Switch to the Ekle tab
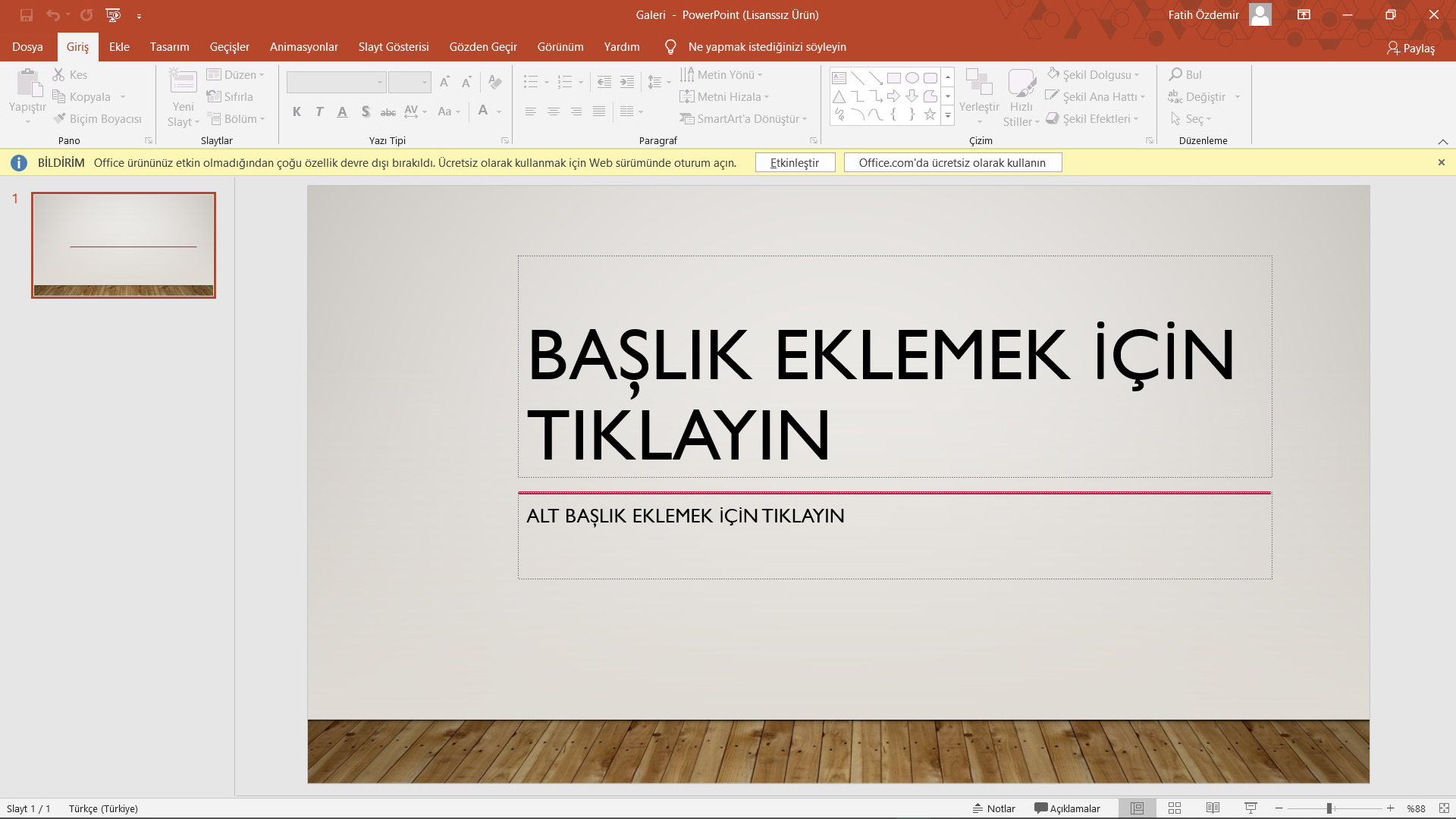This screenshot has width=1456, height=819. pos(119,47)
